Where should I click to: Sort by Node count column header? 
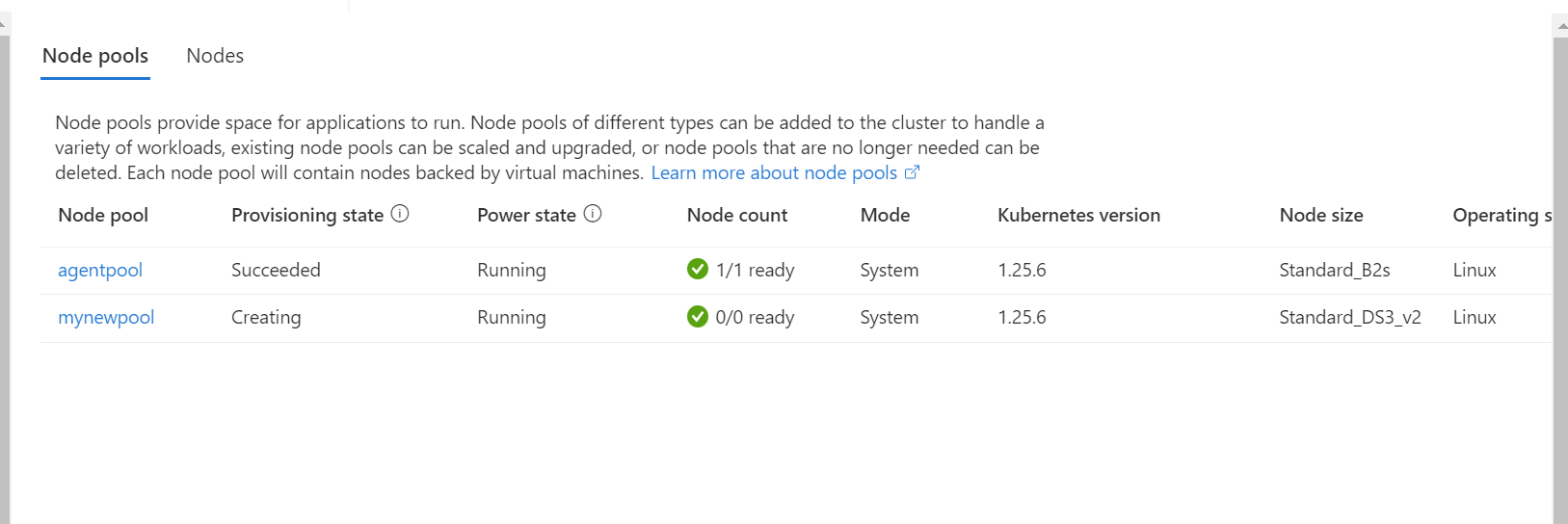point(737,215)
